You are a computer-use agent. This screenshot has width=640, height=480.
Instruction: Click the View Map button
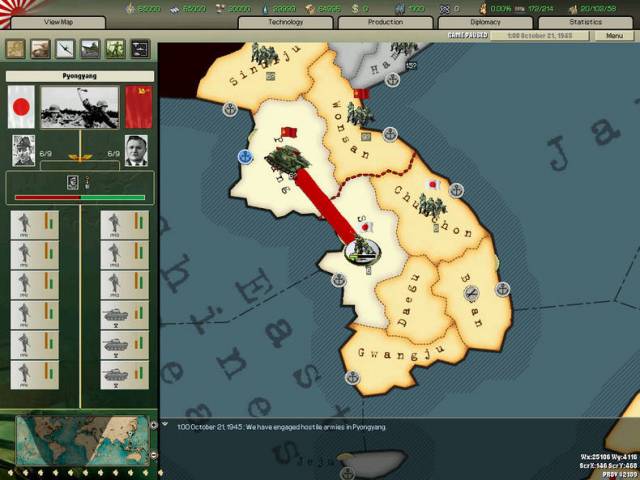pos(59,21)
